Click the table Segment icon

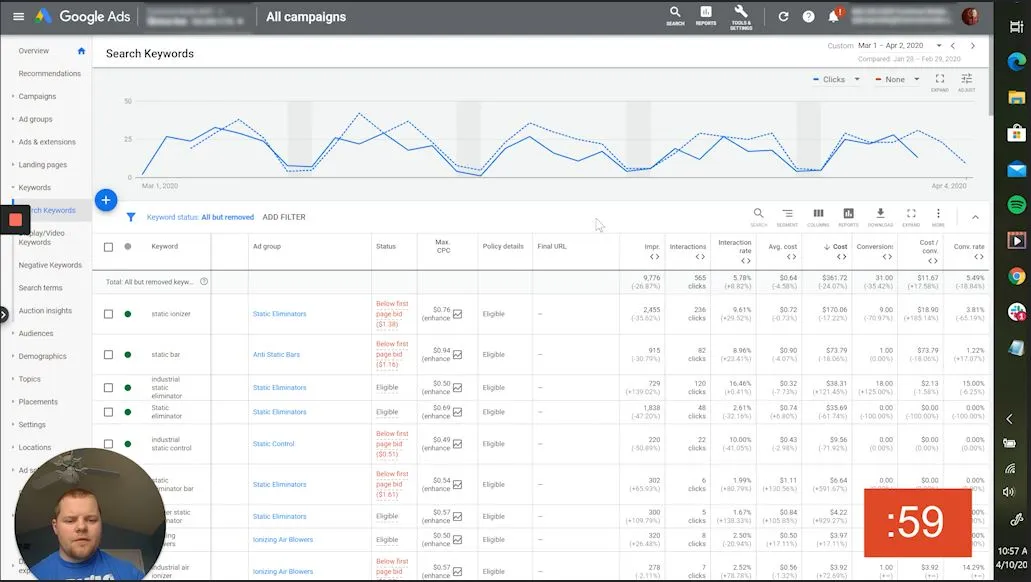pyautogui.click(x=787, y=216)
